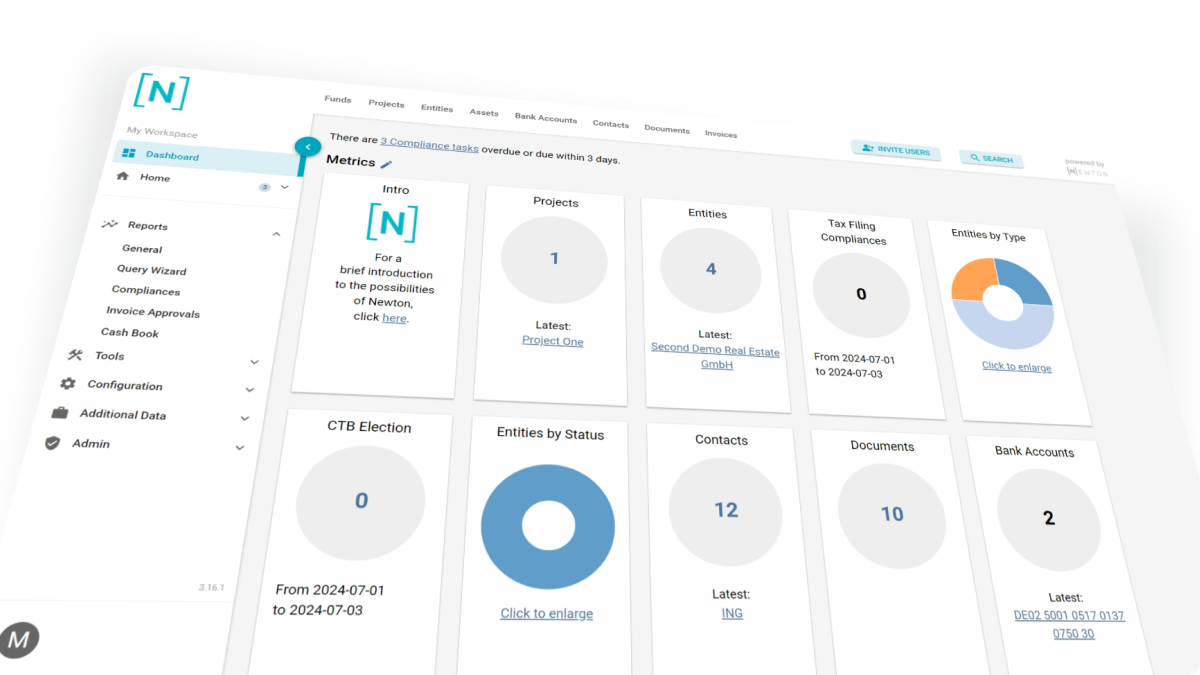
Task: Open the Funds menu item
Action: pyautogui.click(x=338, y=100)
